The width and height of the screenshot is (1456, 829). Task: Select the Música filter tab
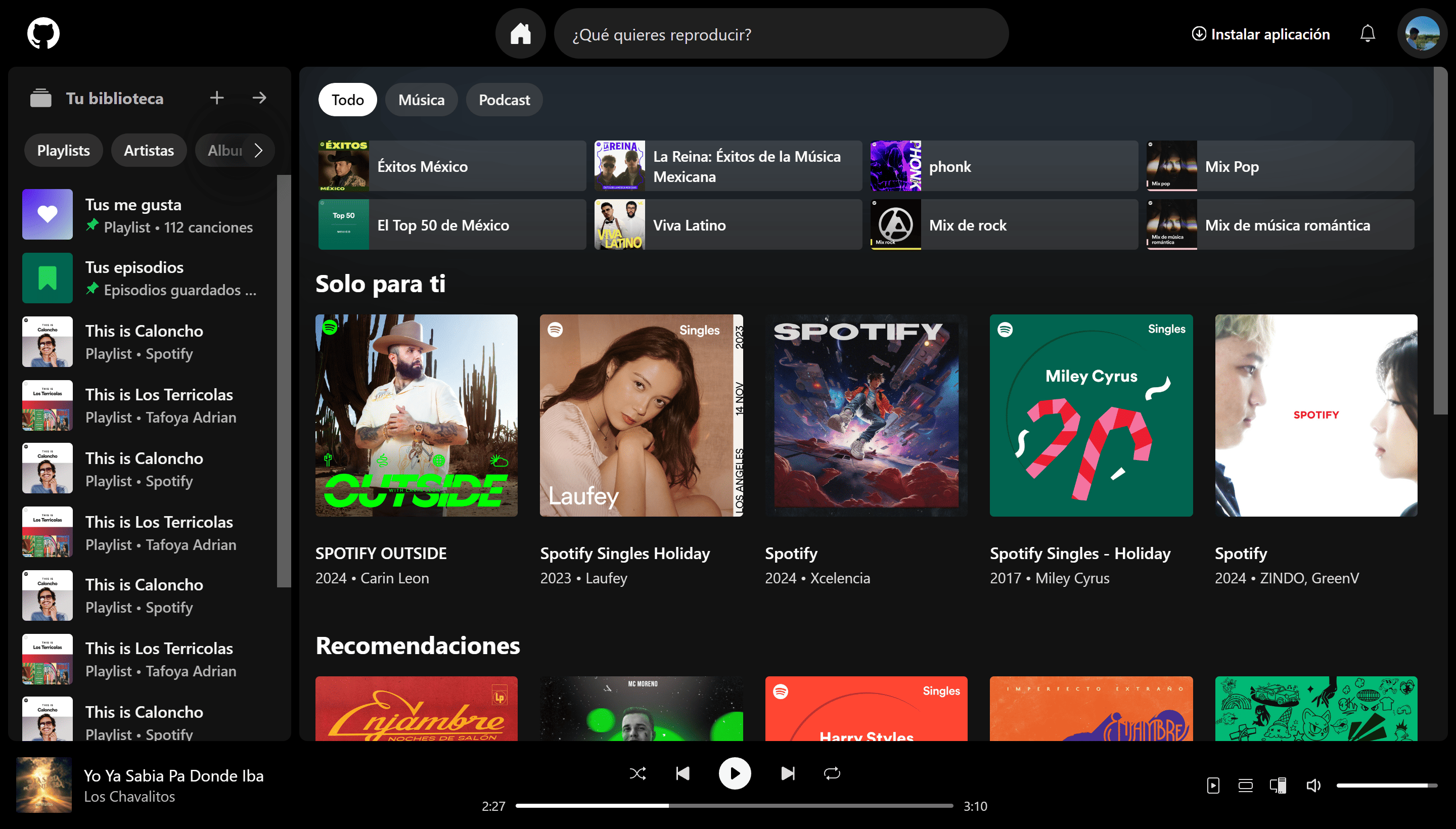tap(421, 100)
